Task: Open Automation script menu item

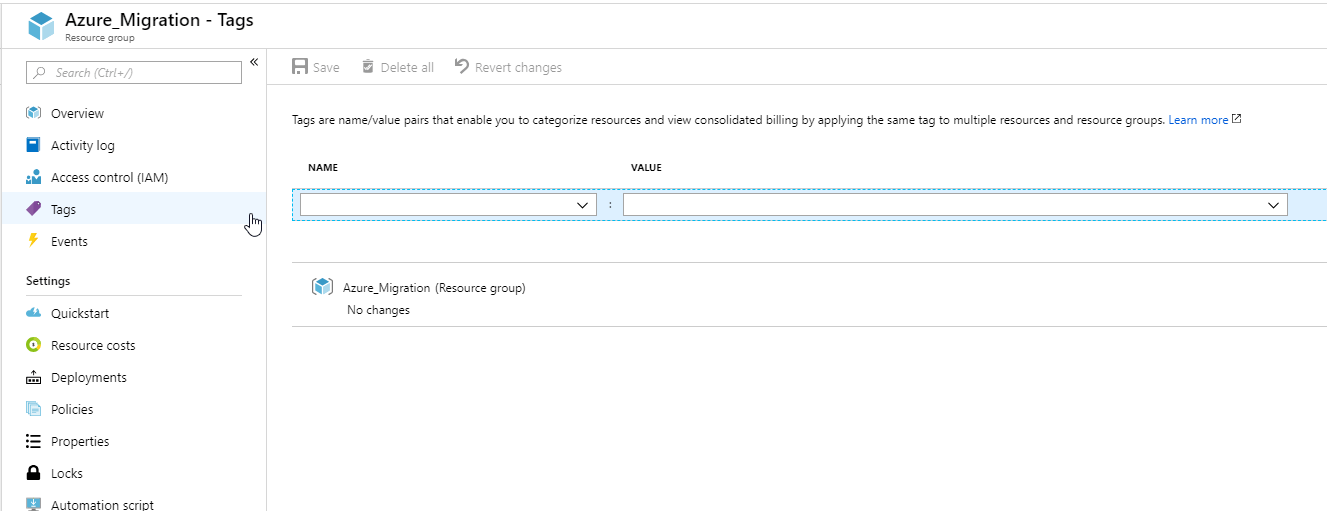Action: [102, 504]
